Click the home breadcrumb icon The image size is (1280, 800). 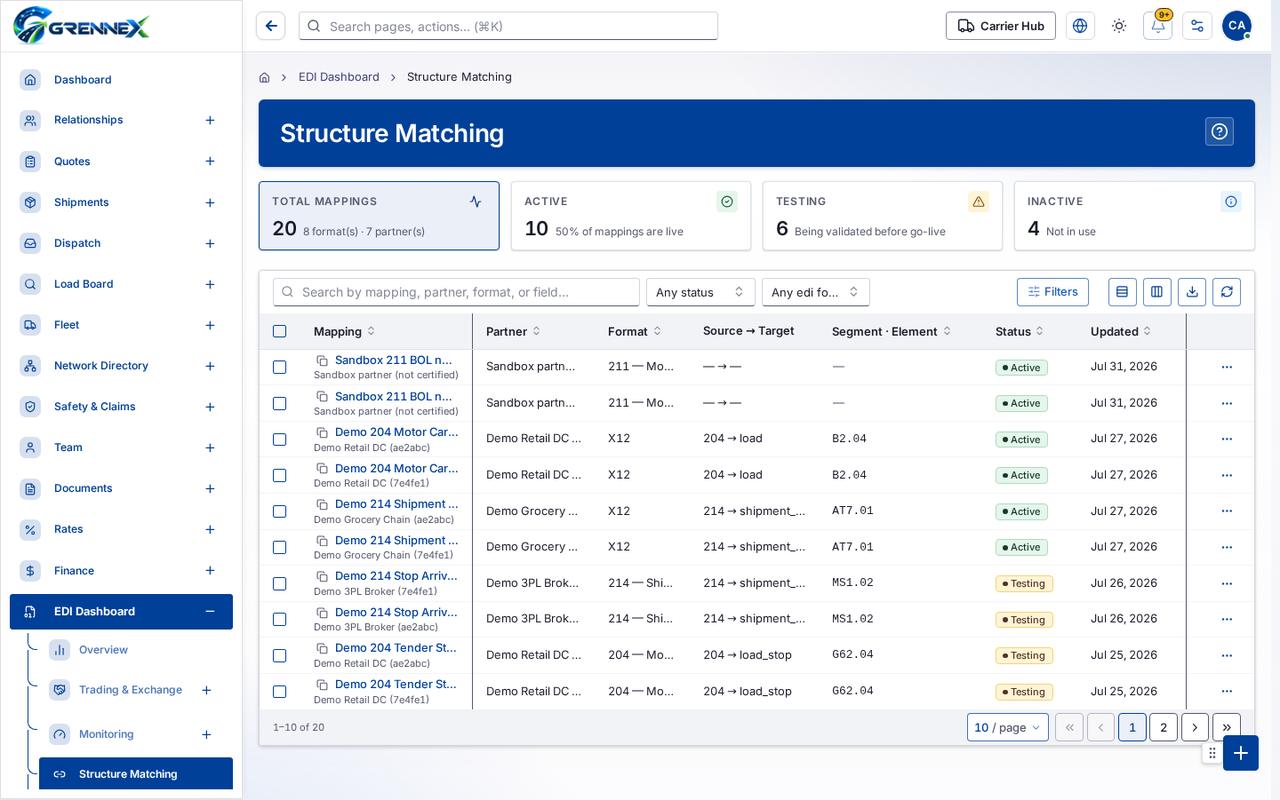point(264,77)
